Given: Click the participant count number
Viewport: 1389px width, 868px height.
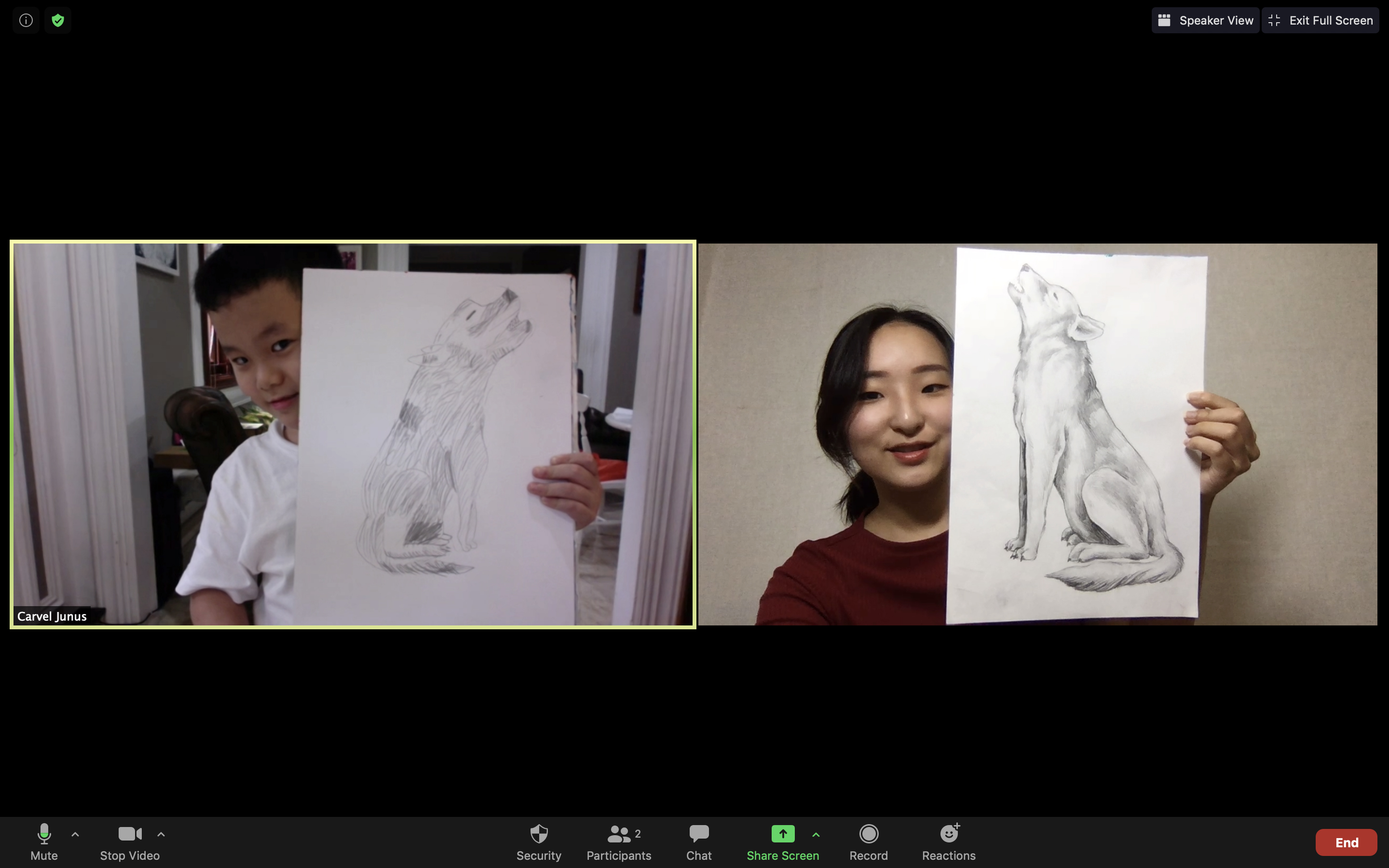Looking at the screenshot, I should pyautogui.click(x=638, y=834).
